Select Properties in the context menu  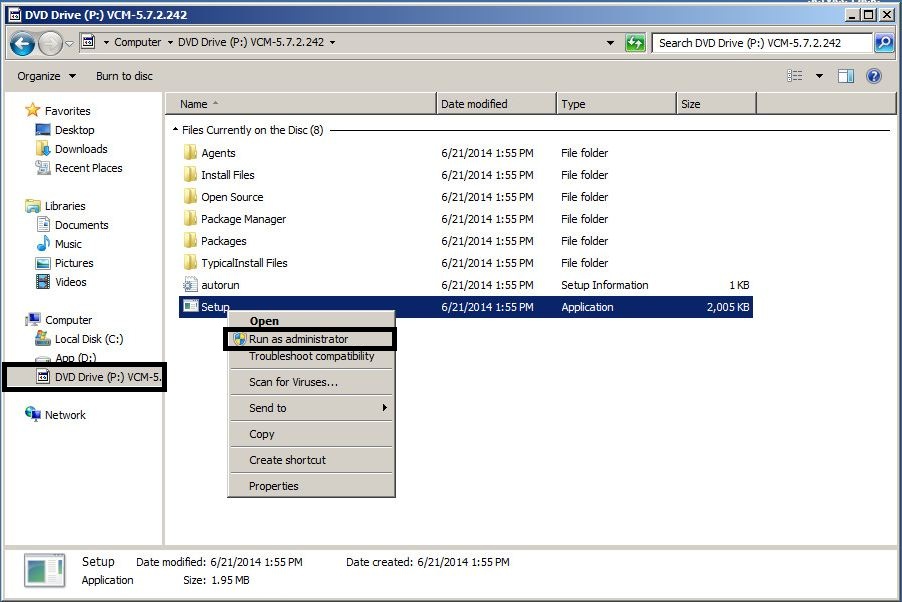pyautogui.click(x=273, y=486)
